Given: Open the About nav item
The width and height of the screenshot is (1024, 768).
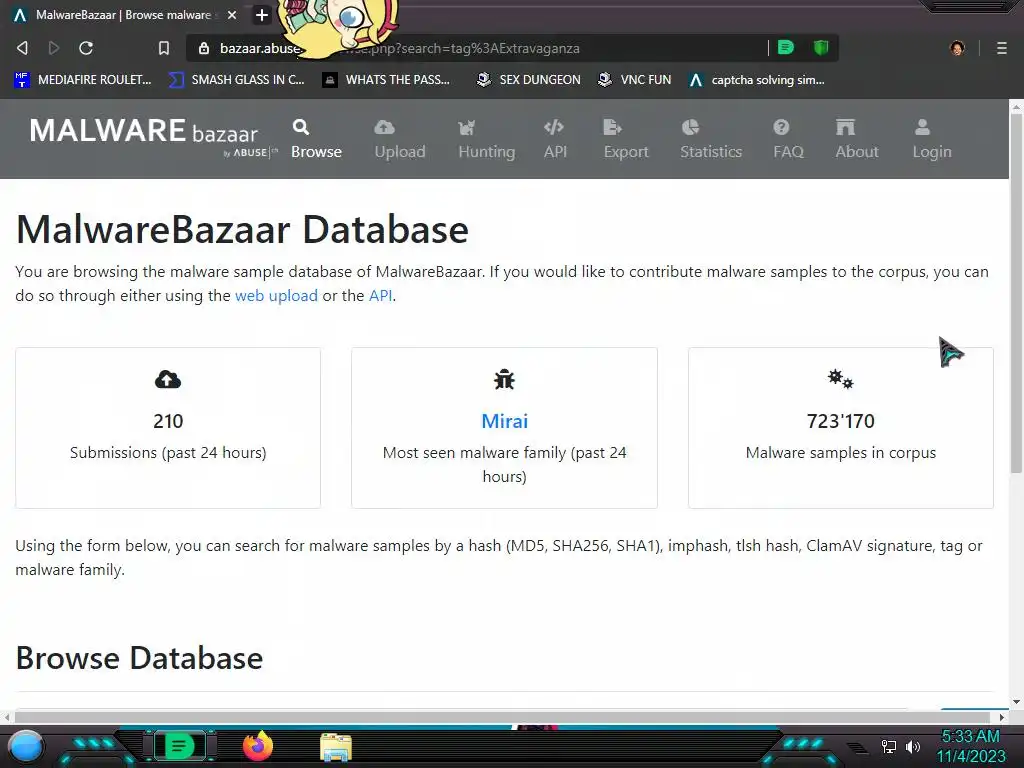Looking at the screenshot, I should coord(857,139).
